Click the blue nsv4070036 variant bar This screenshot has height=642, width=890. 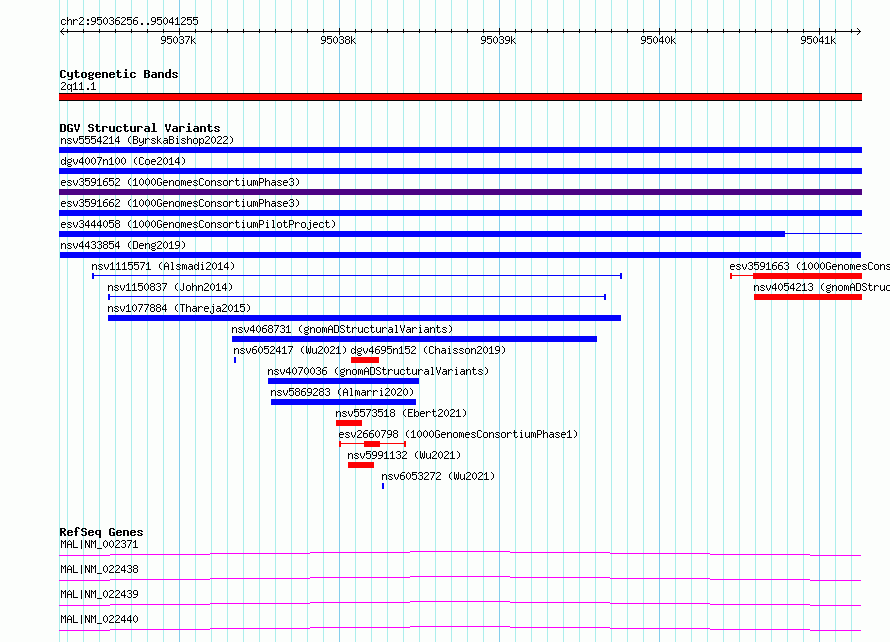pos(343,381)
